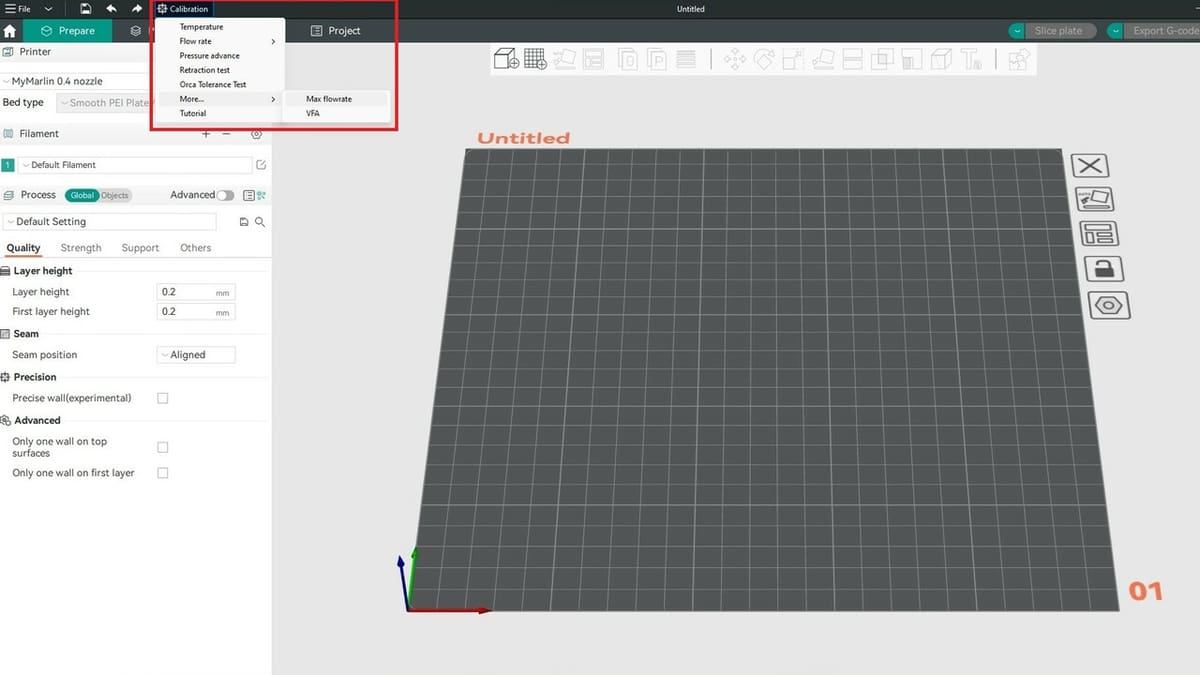This screenshot has width=1200, height=675.
Task: Search process settings with the magnifier icon
Action: click(260, 222)
